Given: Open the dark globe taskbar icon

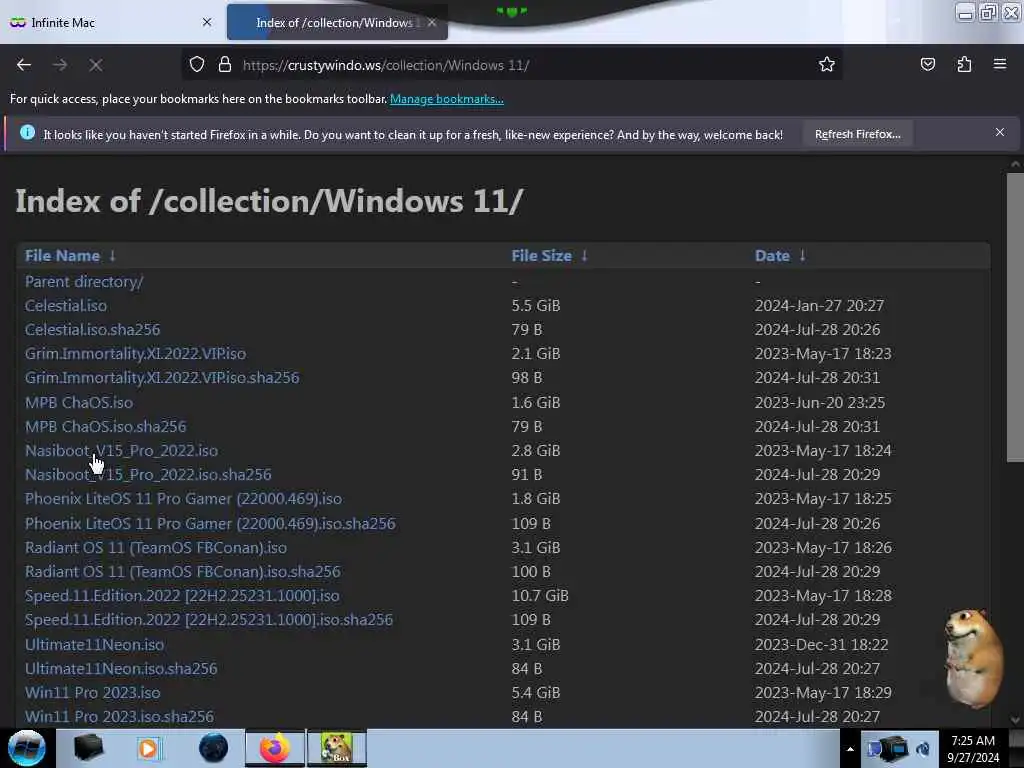Looking at the screenshot, I should pyautogui.click(x=213, y=748).
